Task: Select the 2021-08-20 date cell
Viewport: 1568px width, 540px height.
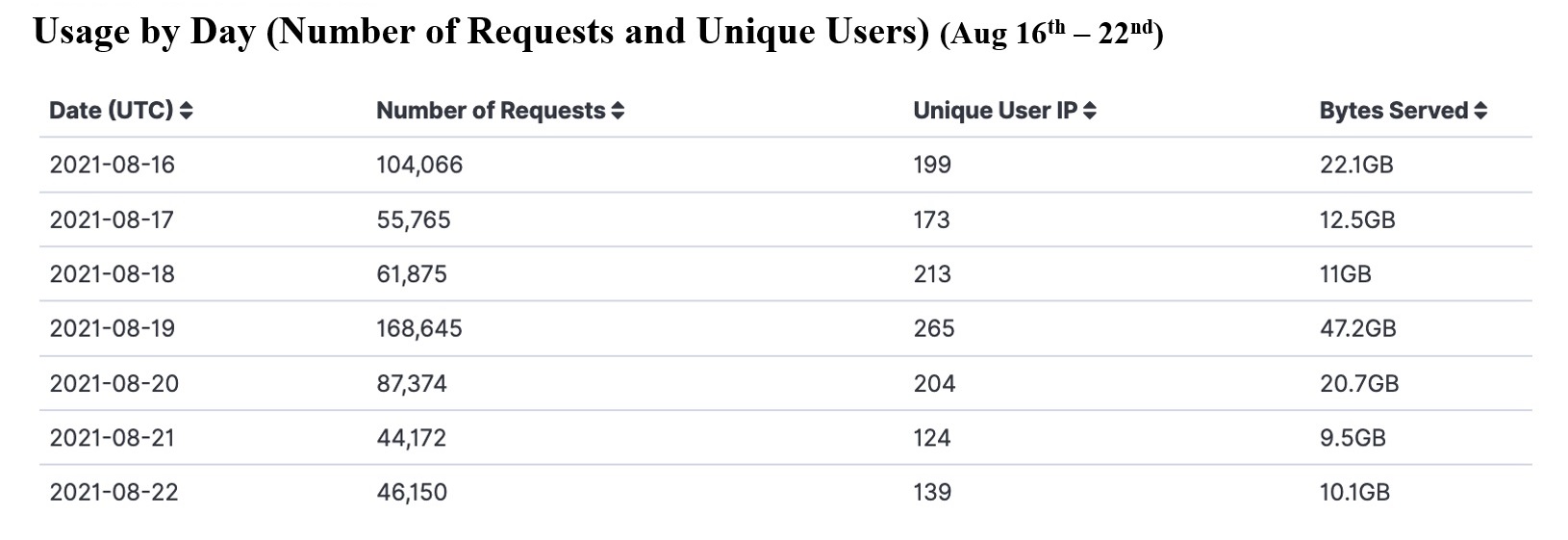Action: pyautogui.click(x=114, y=383)
